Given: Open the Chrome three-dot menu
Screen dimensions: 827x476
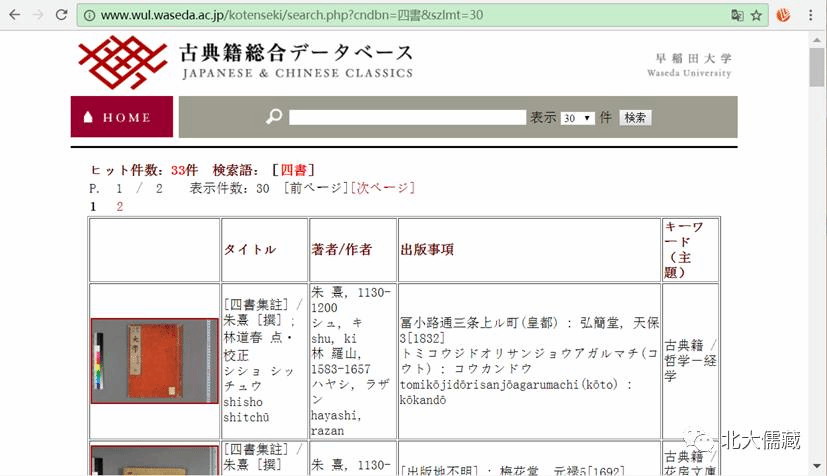Looking at the screenshot, I should tap(813, 15).
